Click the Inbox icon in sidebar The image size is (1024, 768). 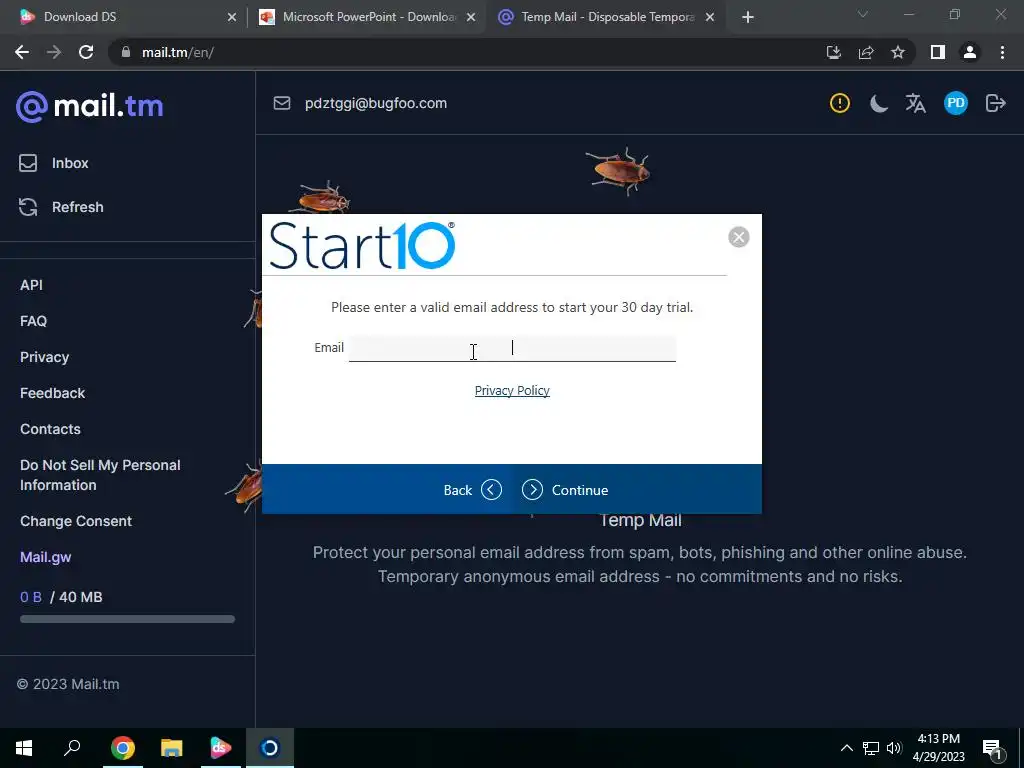tap(28, 163)
